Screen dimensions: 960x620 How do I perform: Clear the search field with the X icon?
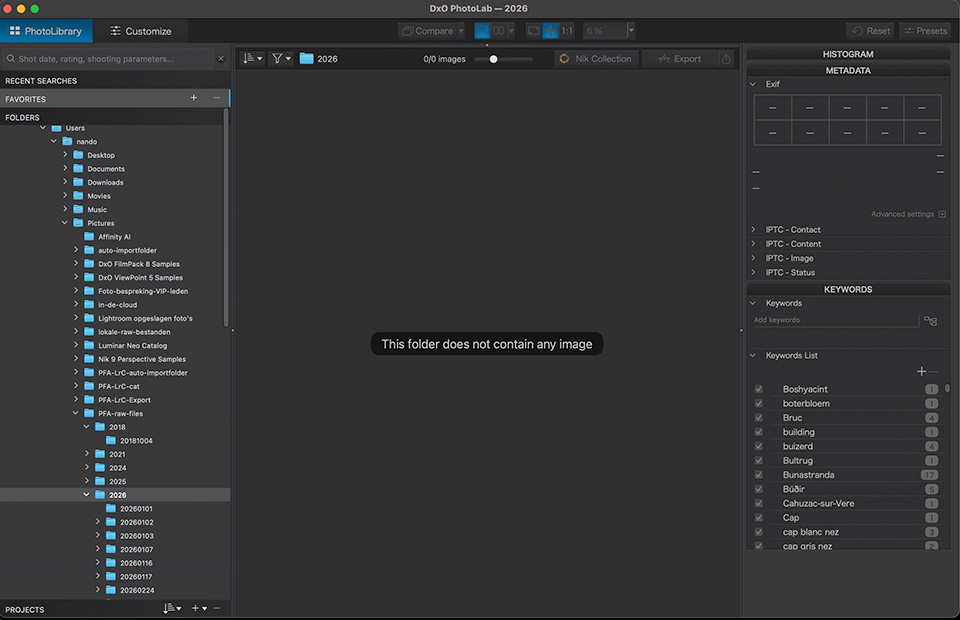[221, 59]
